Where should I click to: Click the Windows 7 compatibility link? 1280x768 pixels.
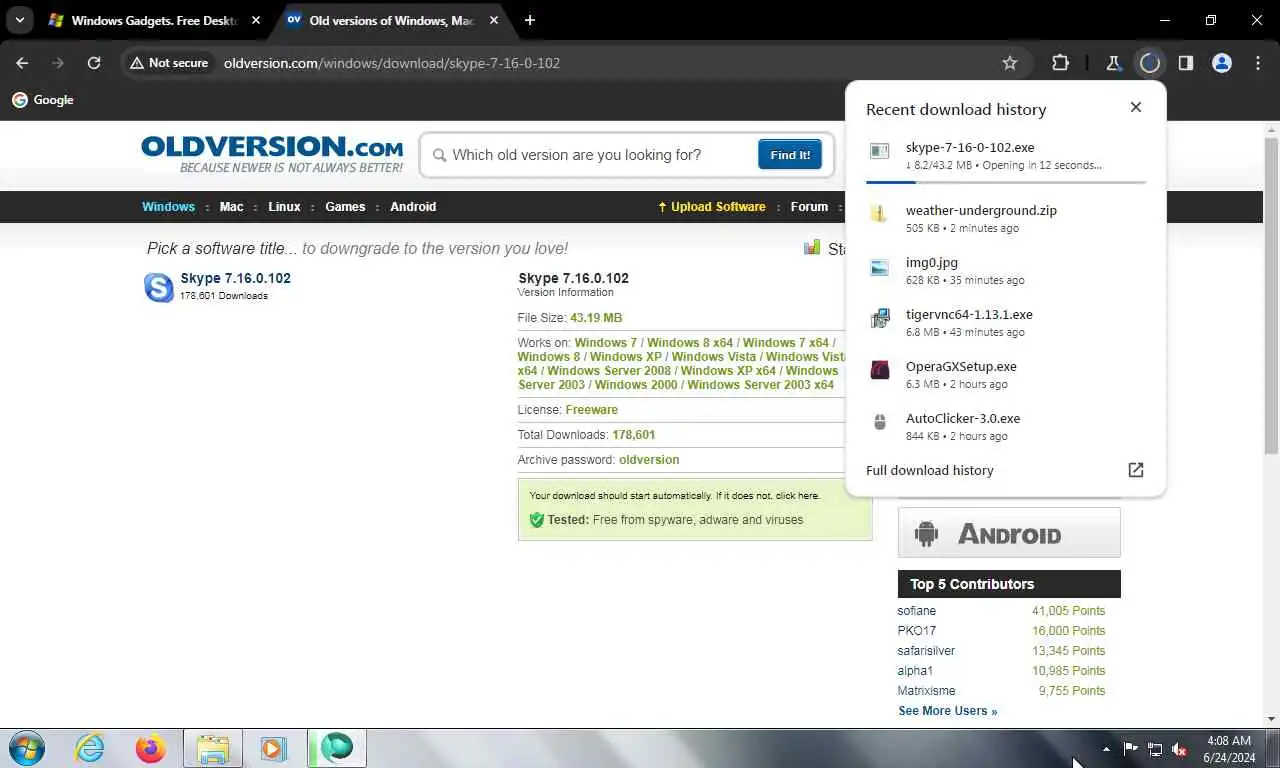(606, 343)
